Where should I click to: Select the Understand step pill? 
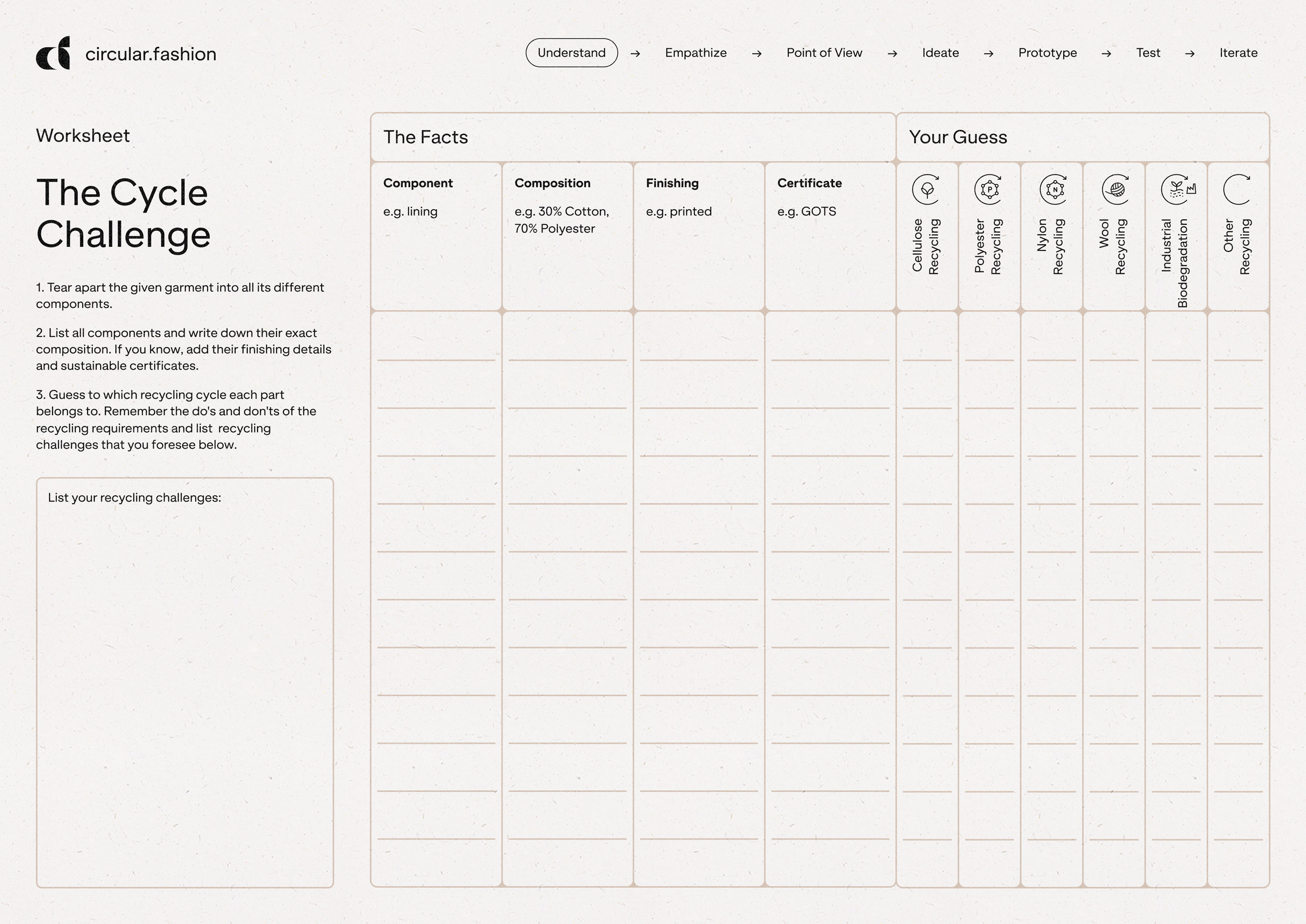571,53
